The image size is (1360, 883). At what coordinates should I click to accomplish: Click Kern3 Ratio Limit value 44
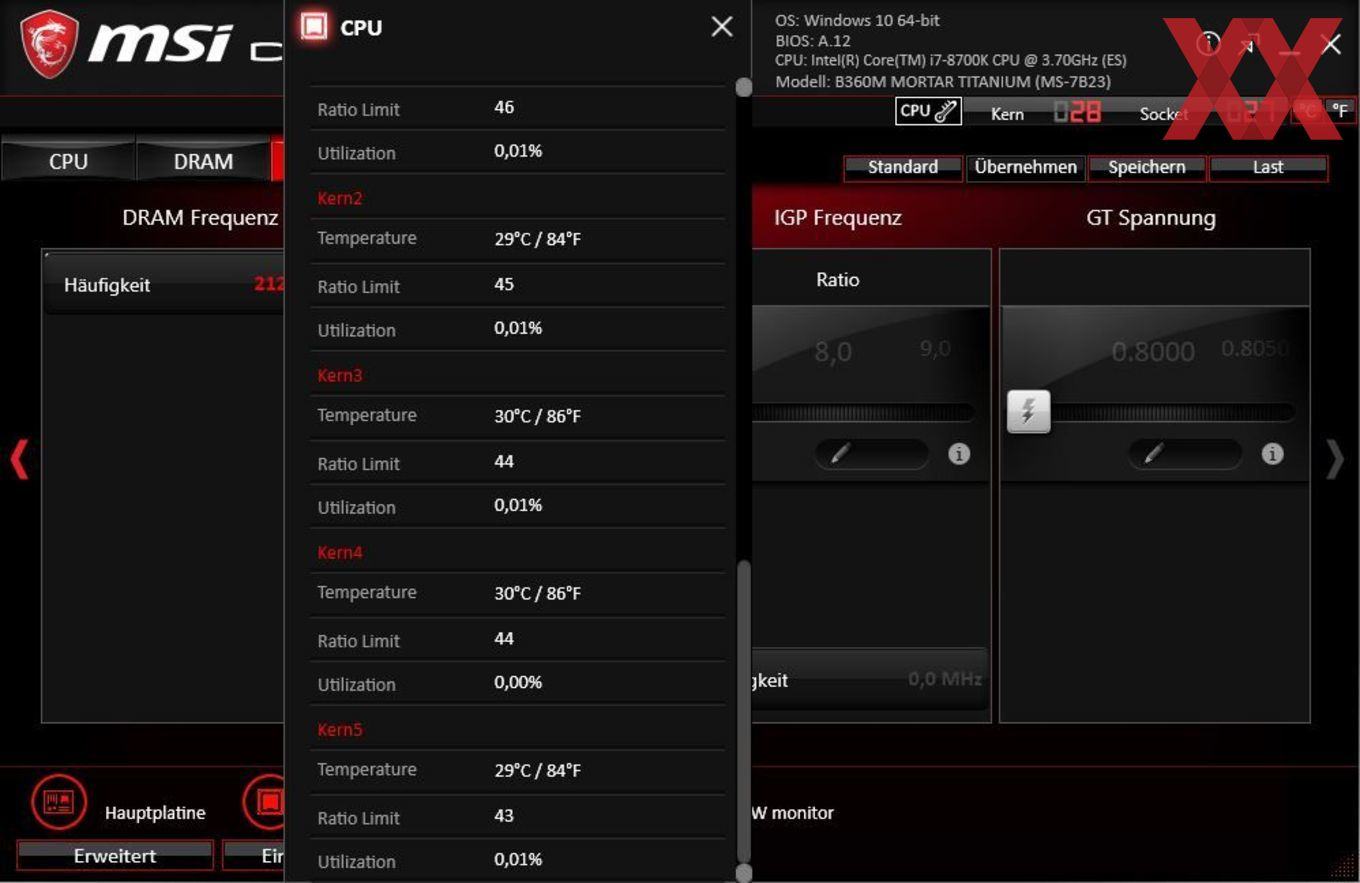coord(504,461)
